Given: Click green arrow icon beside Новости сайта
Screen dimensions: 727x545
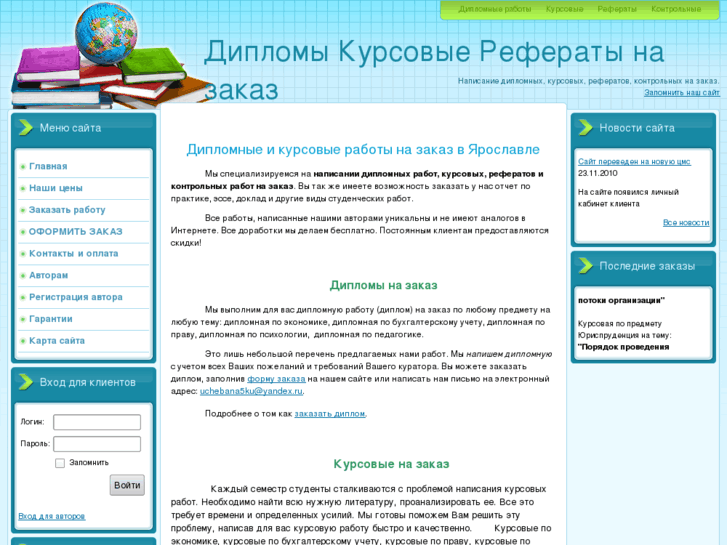Looking at the screenshot, I should (586, 128).
